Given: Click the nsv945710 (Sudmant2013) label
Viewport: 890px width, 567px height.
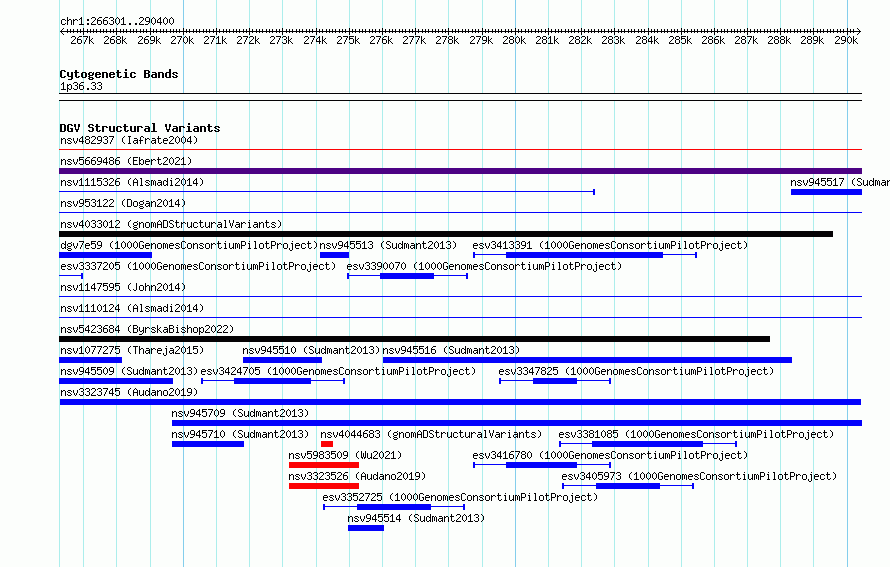Looking at the screenshot, I should 240,434.
